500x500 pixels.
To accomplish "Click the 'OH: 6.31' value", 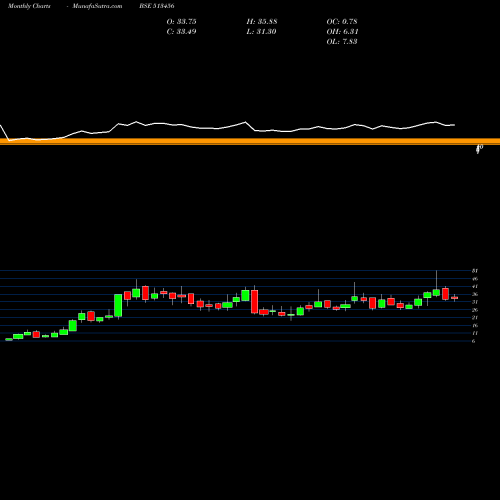I will pos(342,31).
